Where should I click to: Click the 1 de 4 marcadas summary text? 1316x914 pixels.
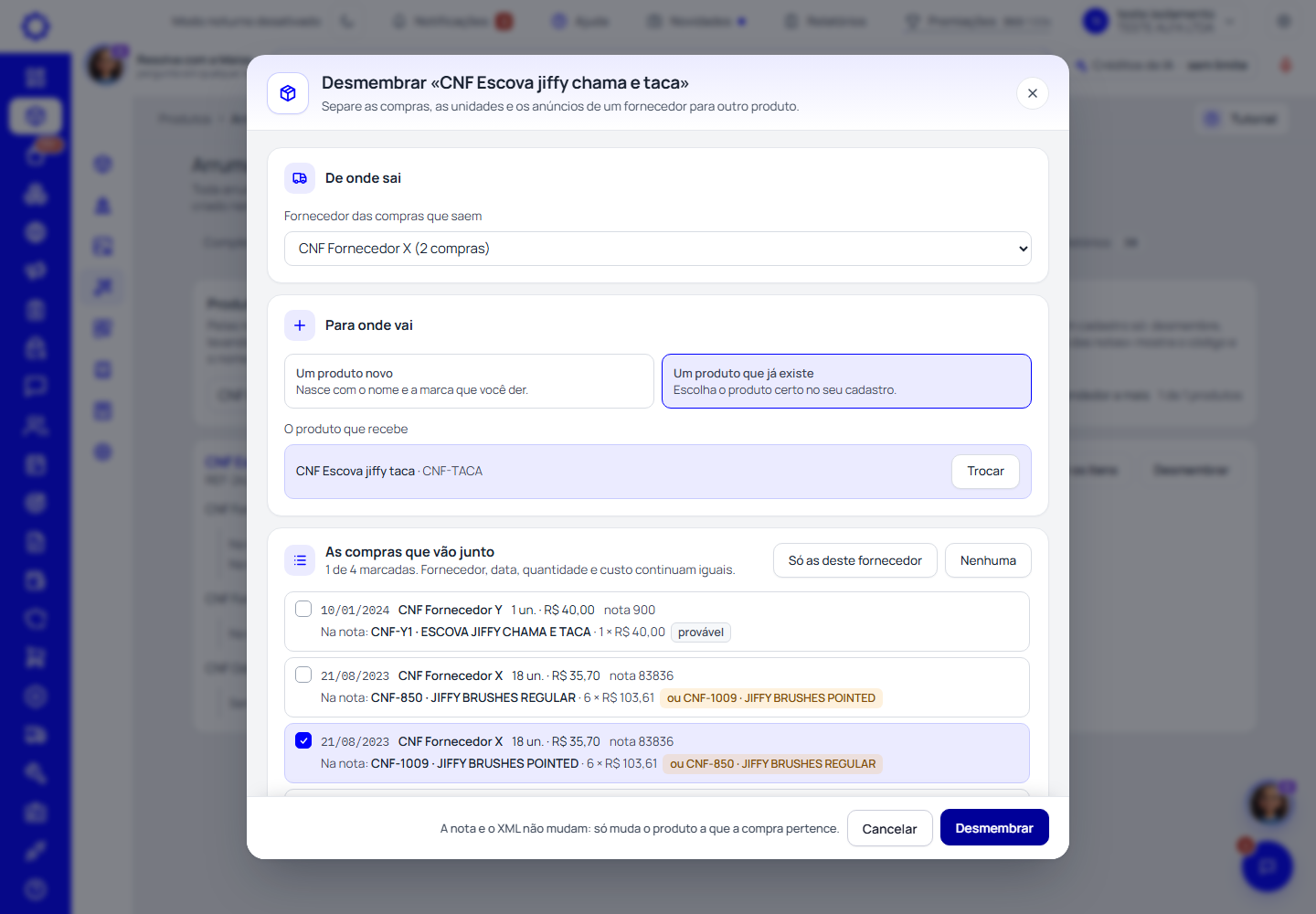(530, 570)
